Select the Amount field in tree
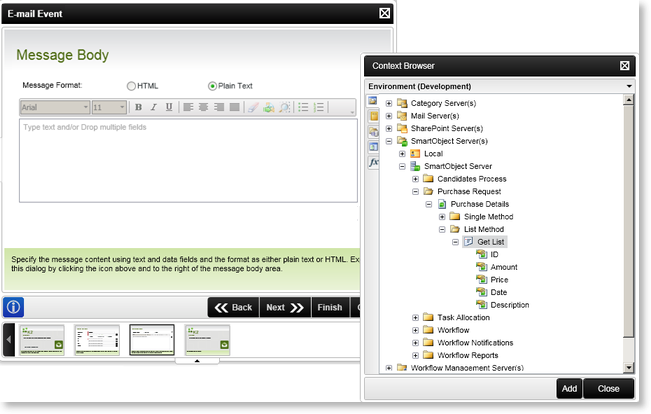This screenshot has width=651, height=414. tap(503, 267)
